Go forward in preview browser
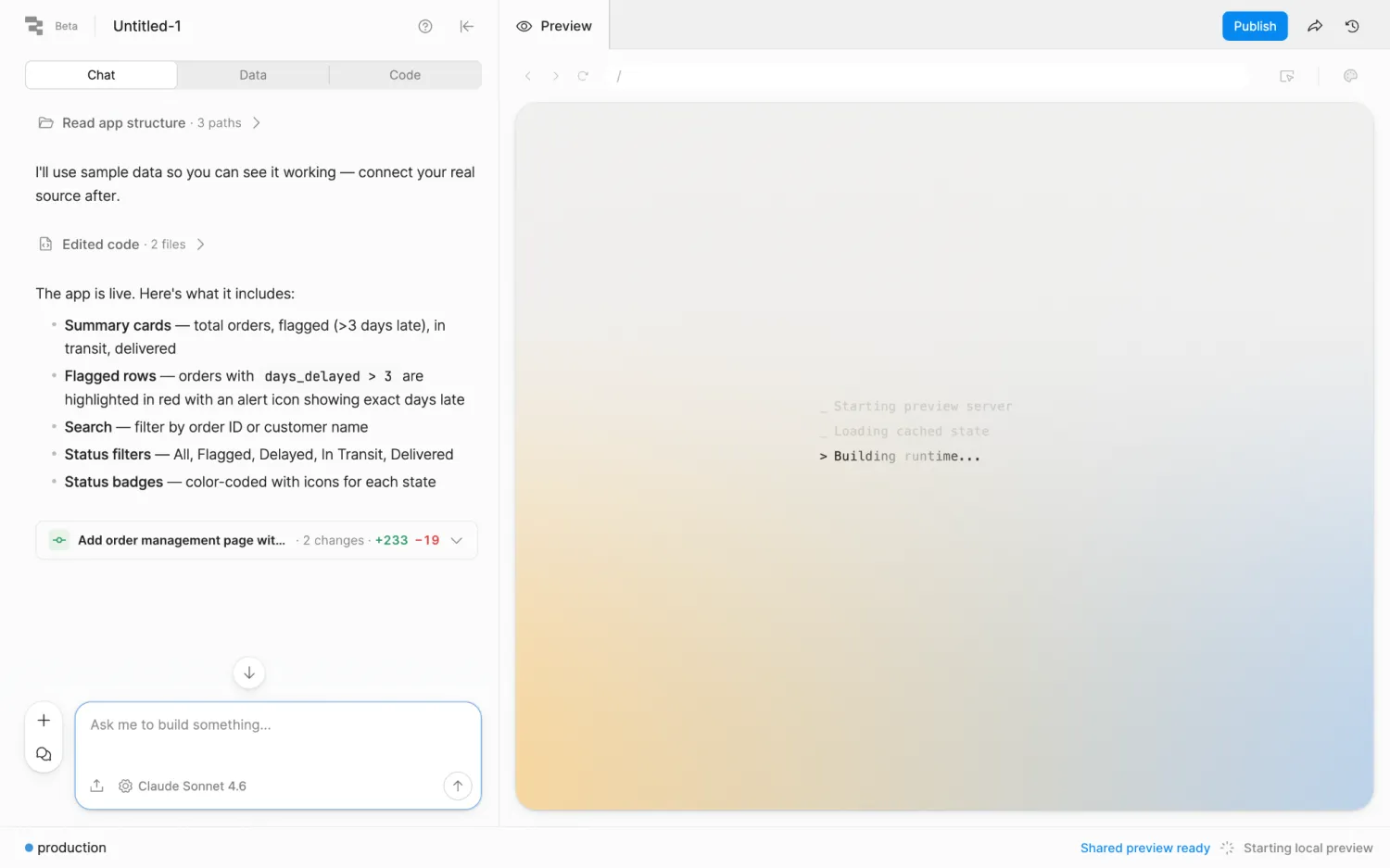The image size is (1390, 868). coord(556,76)
